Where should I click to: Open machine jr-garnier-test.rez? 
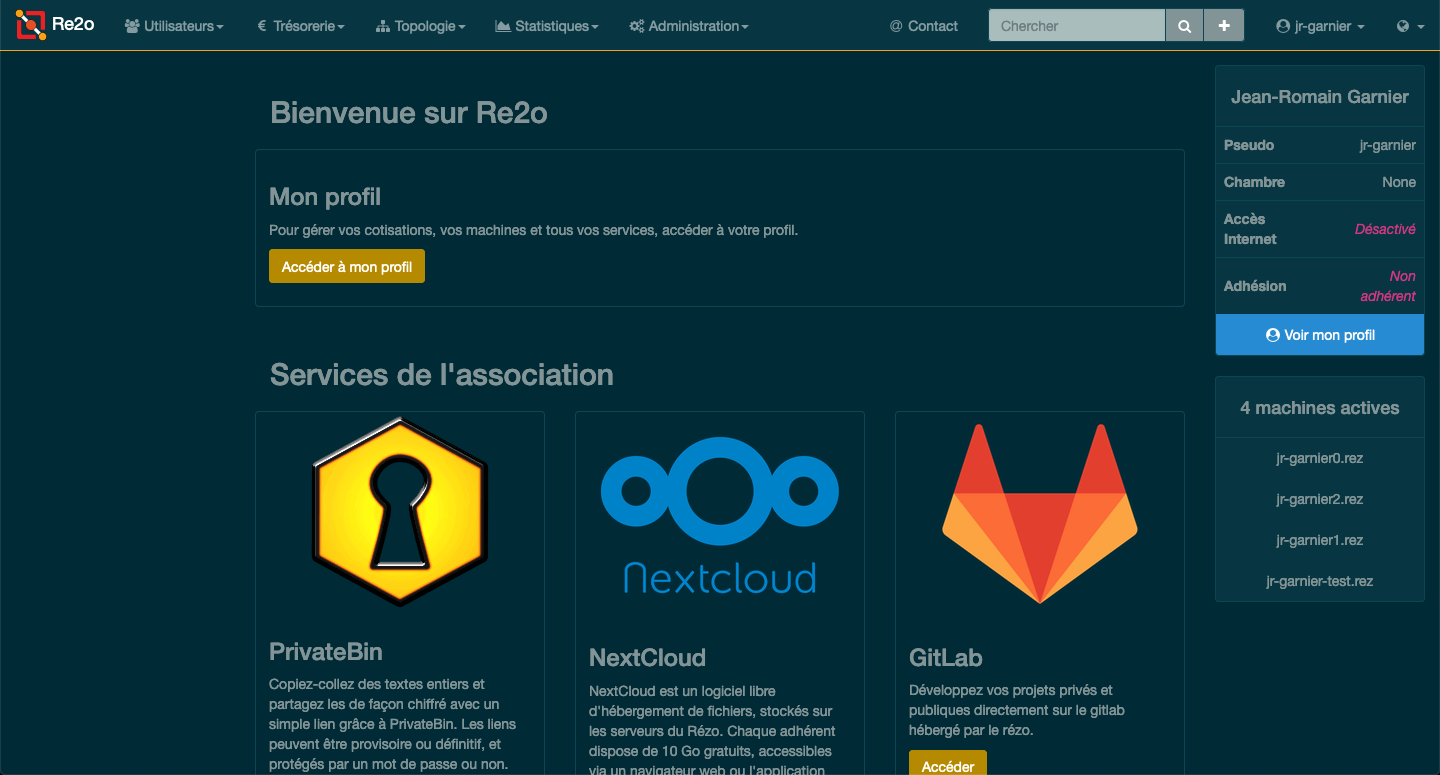(x=1320, y=581)
